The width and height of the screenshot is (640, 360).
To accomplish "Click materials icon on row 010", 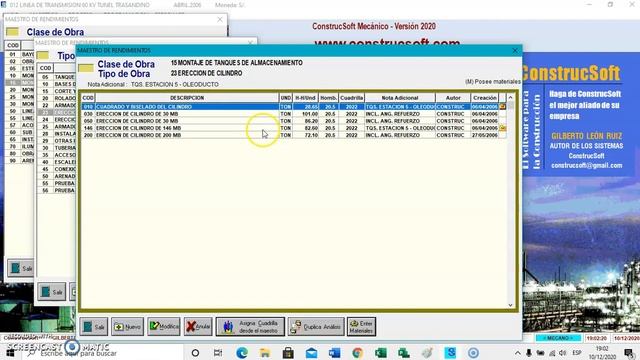I will pos(502,107).
